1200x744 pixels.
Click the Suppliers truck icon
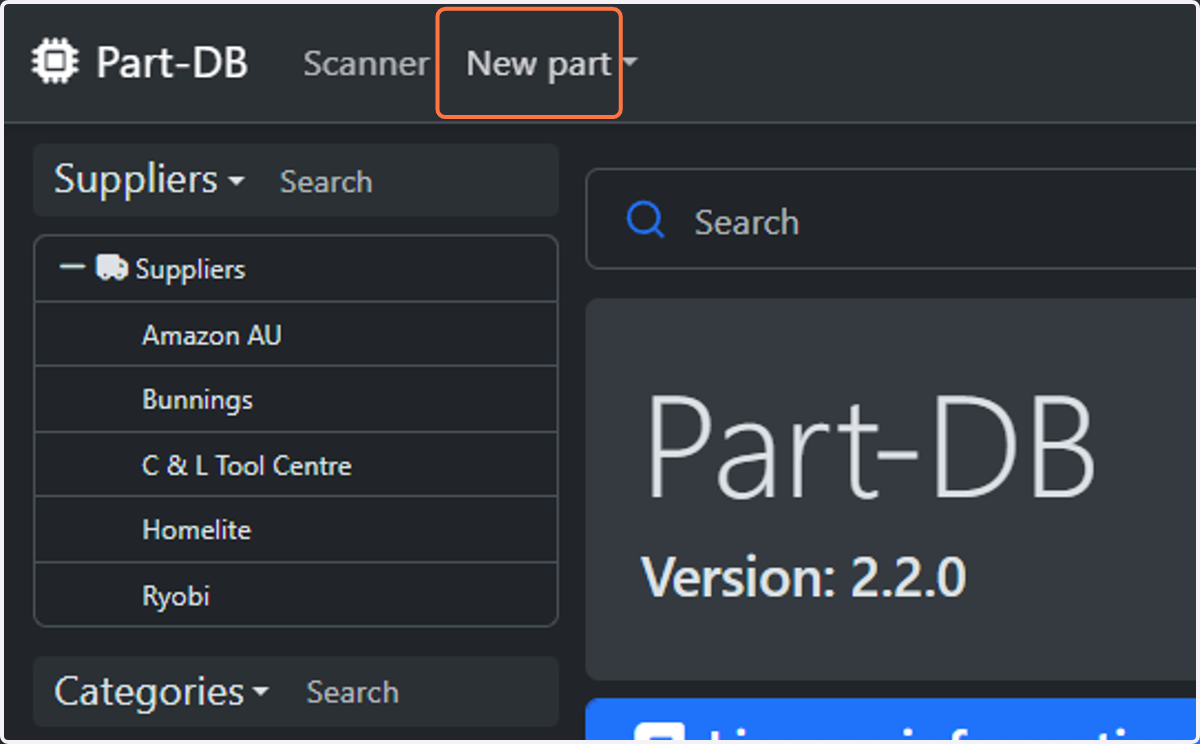click(x=111, y=268)
